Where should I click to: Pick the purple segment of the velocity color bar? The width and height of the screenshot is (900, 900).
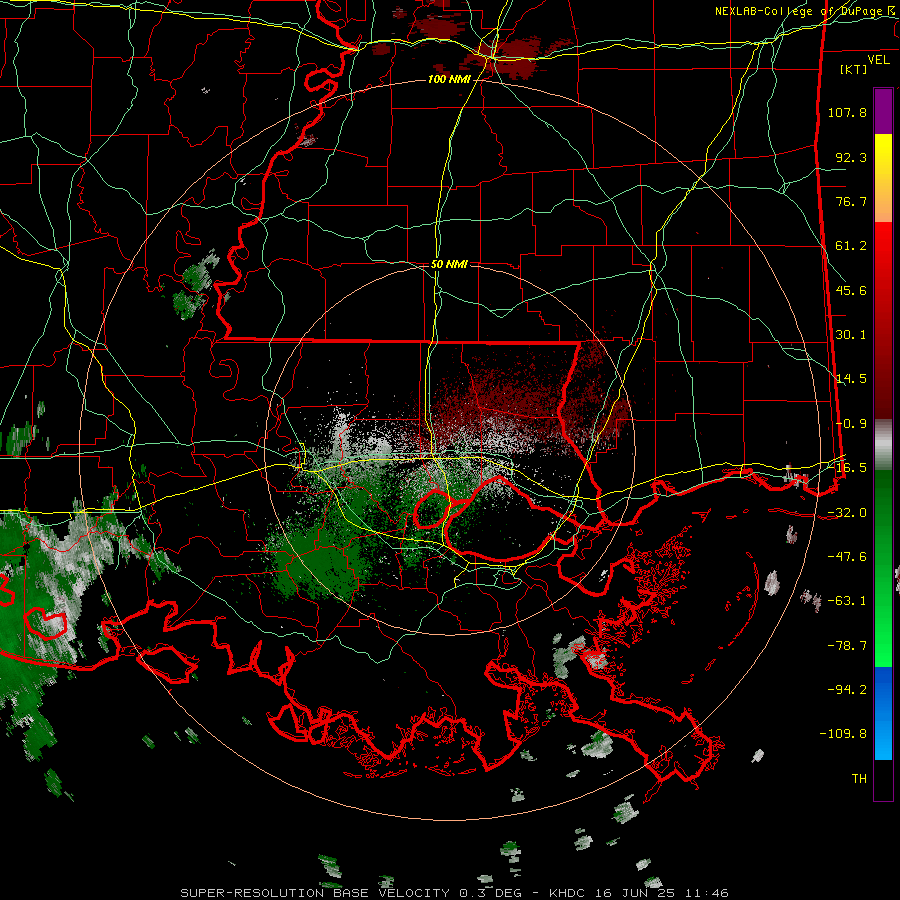tap(883, 111)
